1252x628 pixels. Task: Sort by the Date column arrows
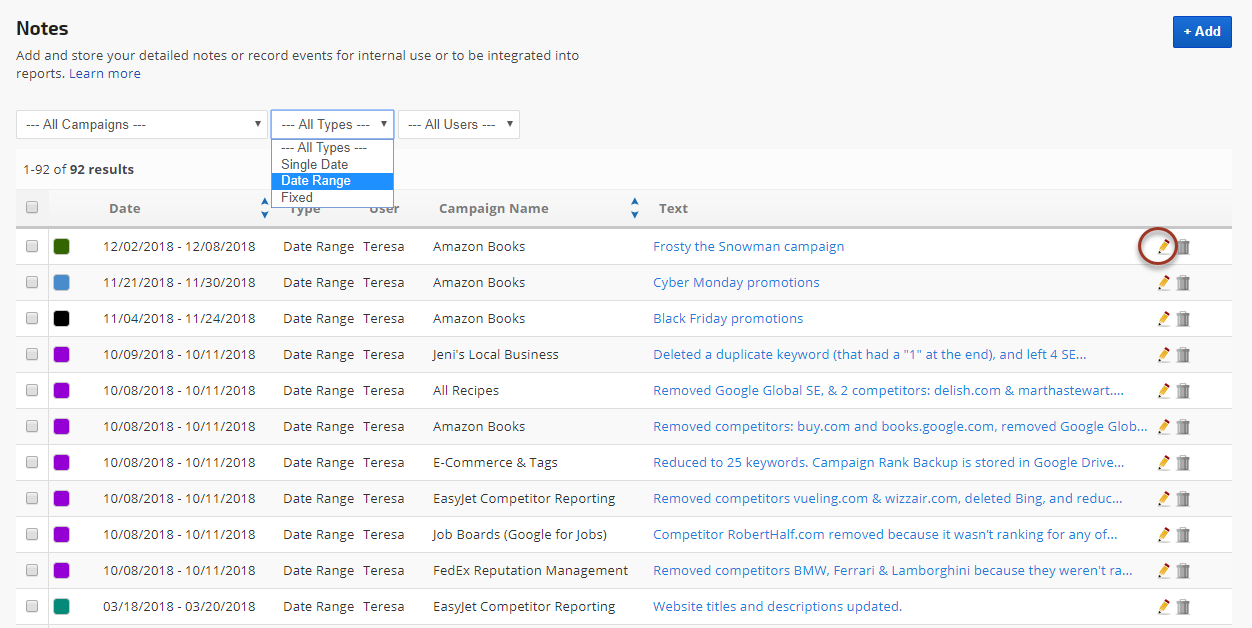coord(264,208)
